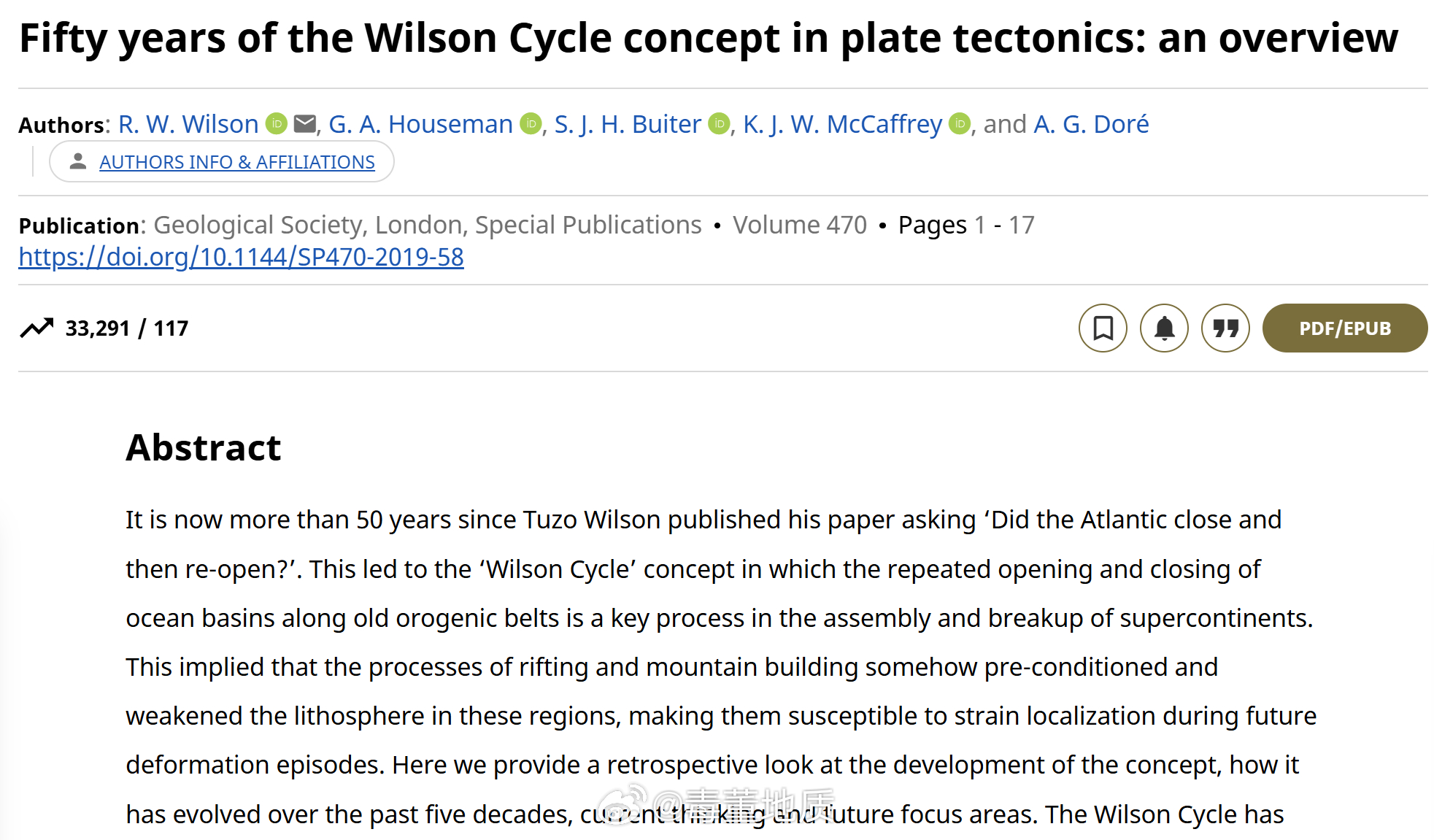Click the email envelope icon for Wilson
1434x840 pixels.
point(305,124)
